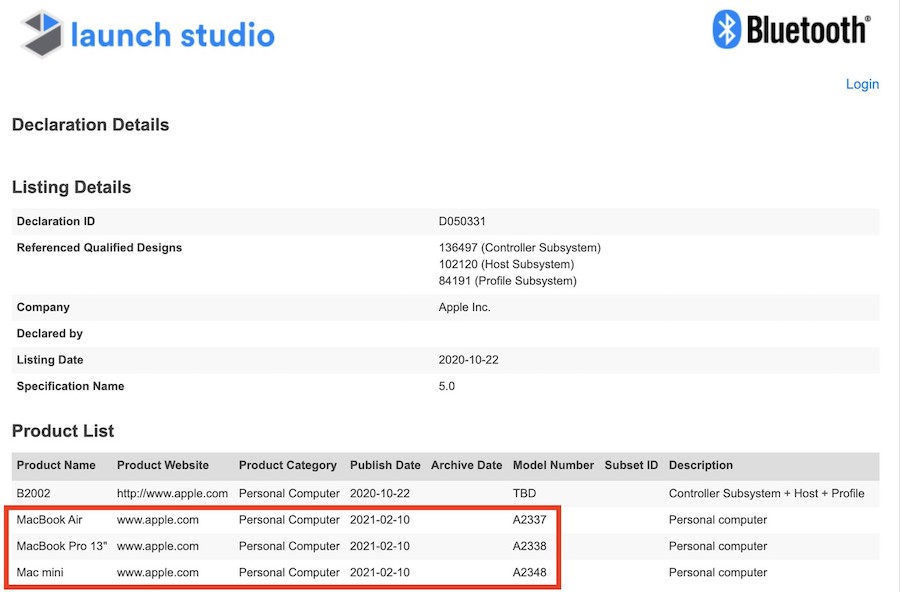Click the MacBook Air product website link

(x=158, y=520)
